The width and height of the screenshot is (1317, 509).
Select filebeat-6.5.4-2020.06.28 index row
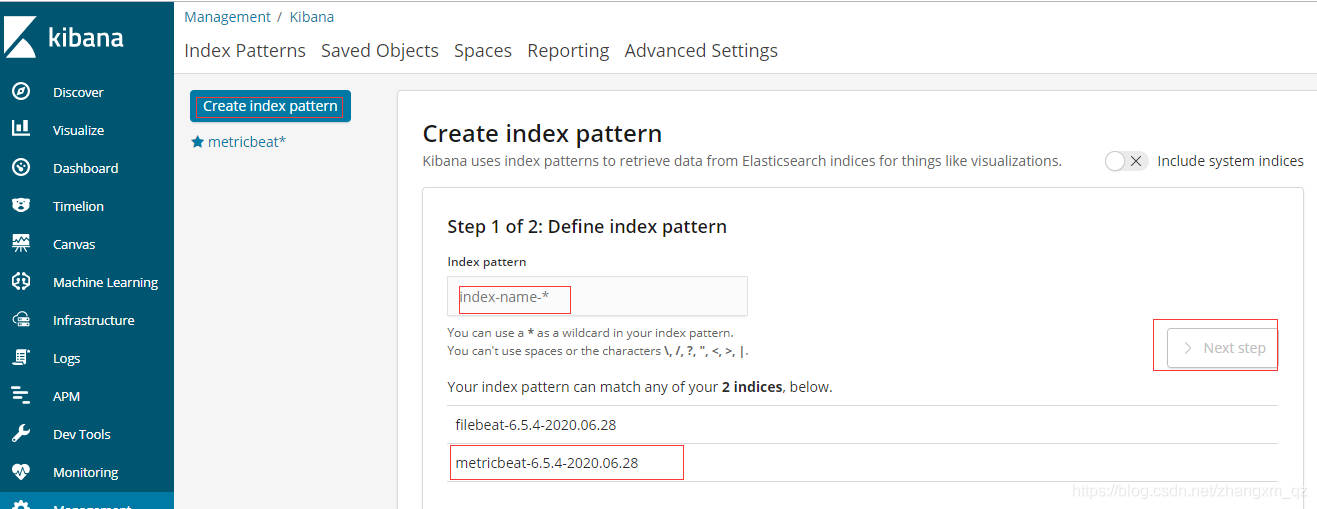pyautogui.click(x=862, y=425)
